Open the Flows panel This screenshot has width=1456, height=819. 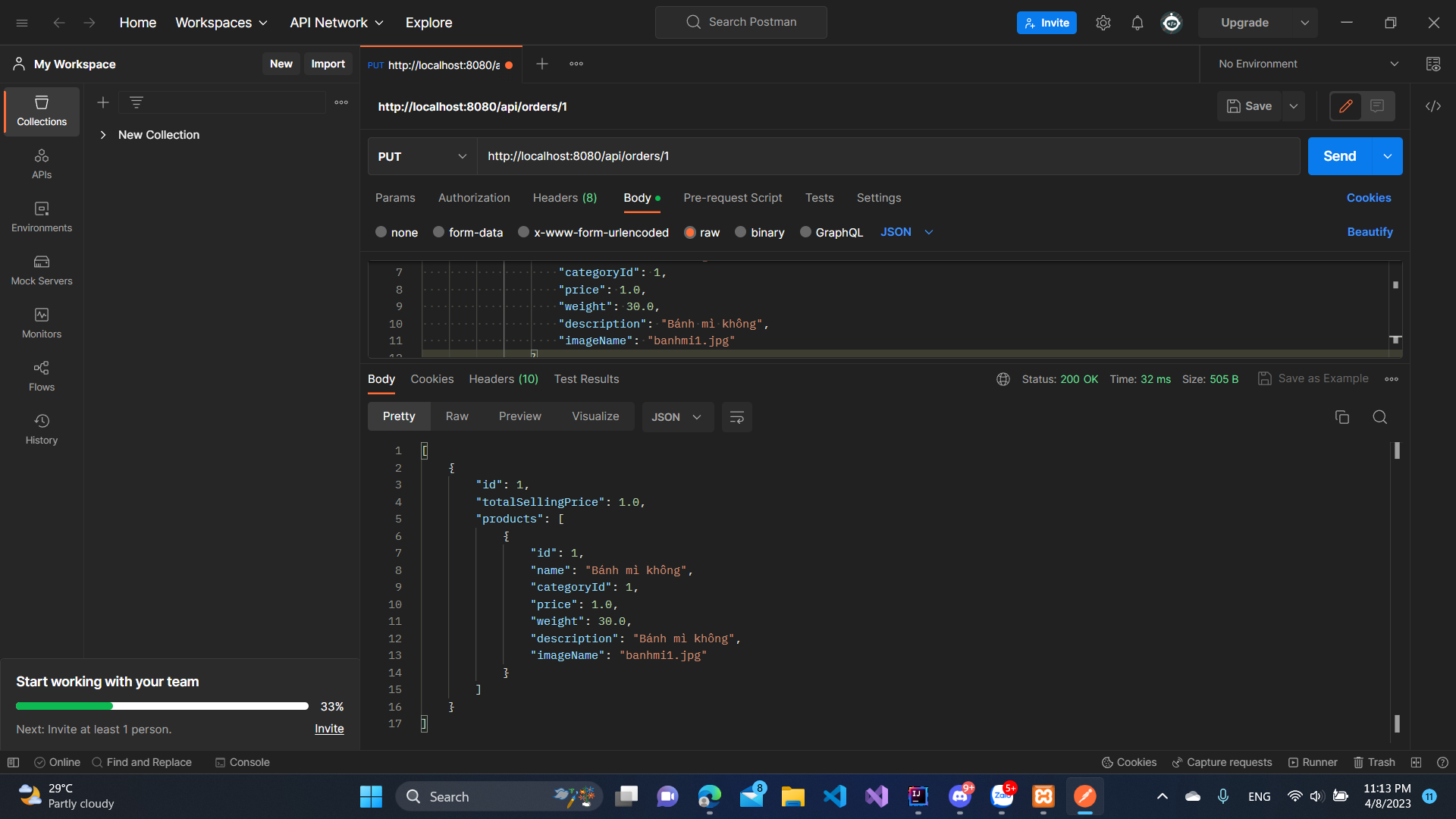[41, 377]
